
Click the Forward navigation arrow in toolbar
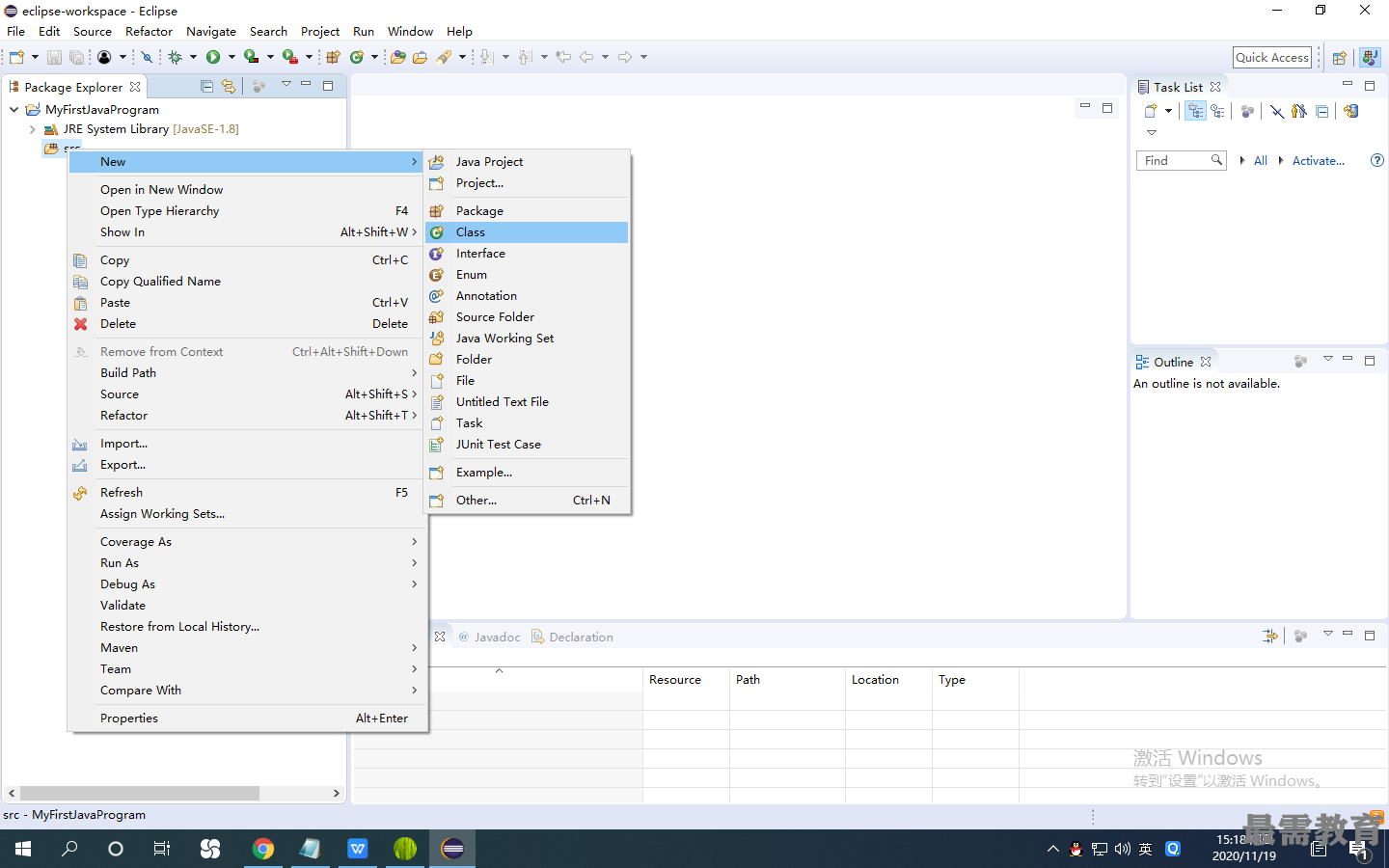tap(625, 57)
